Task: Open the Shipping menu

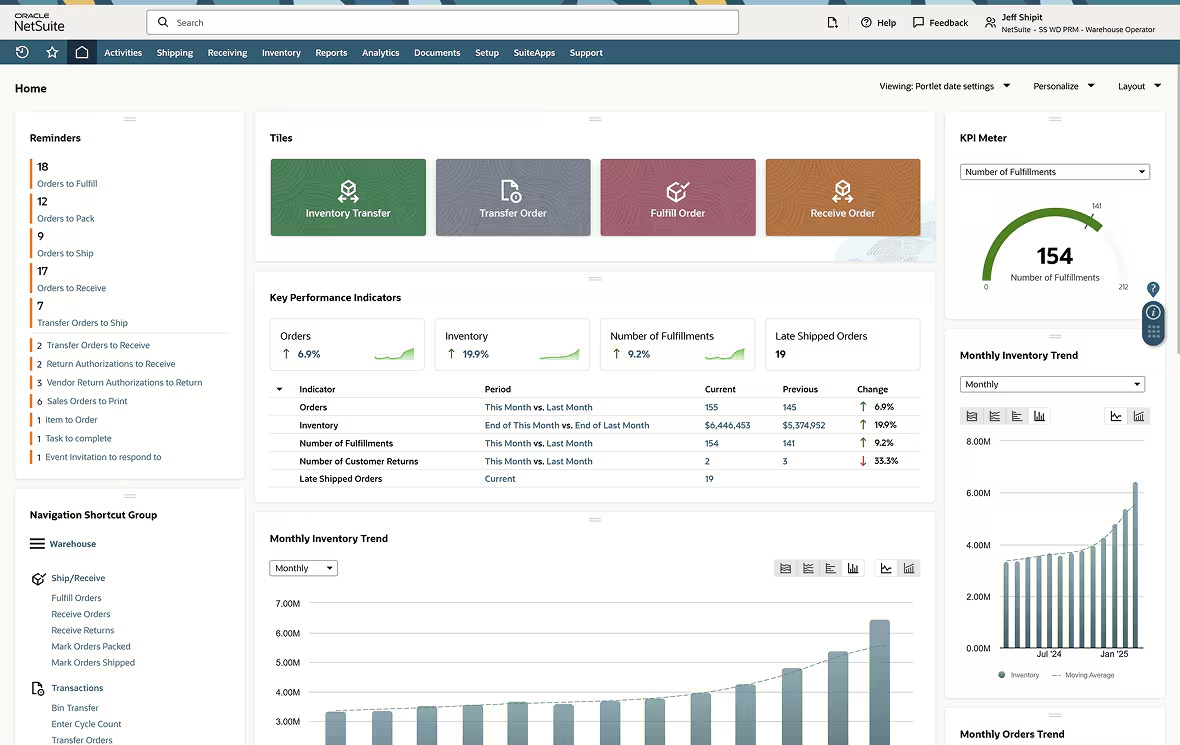Action: (x=174, y=52)
